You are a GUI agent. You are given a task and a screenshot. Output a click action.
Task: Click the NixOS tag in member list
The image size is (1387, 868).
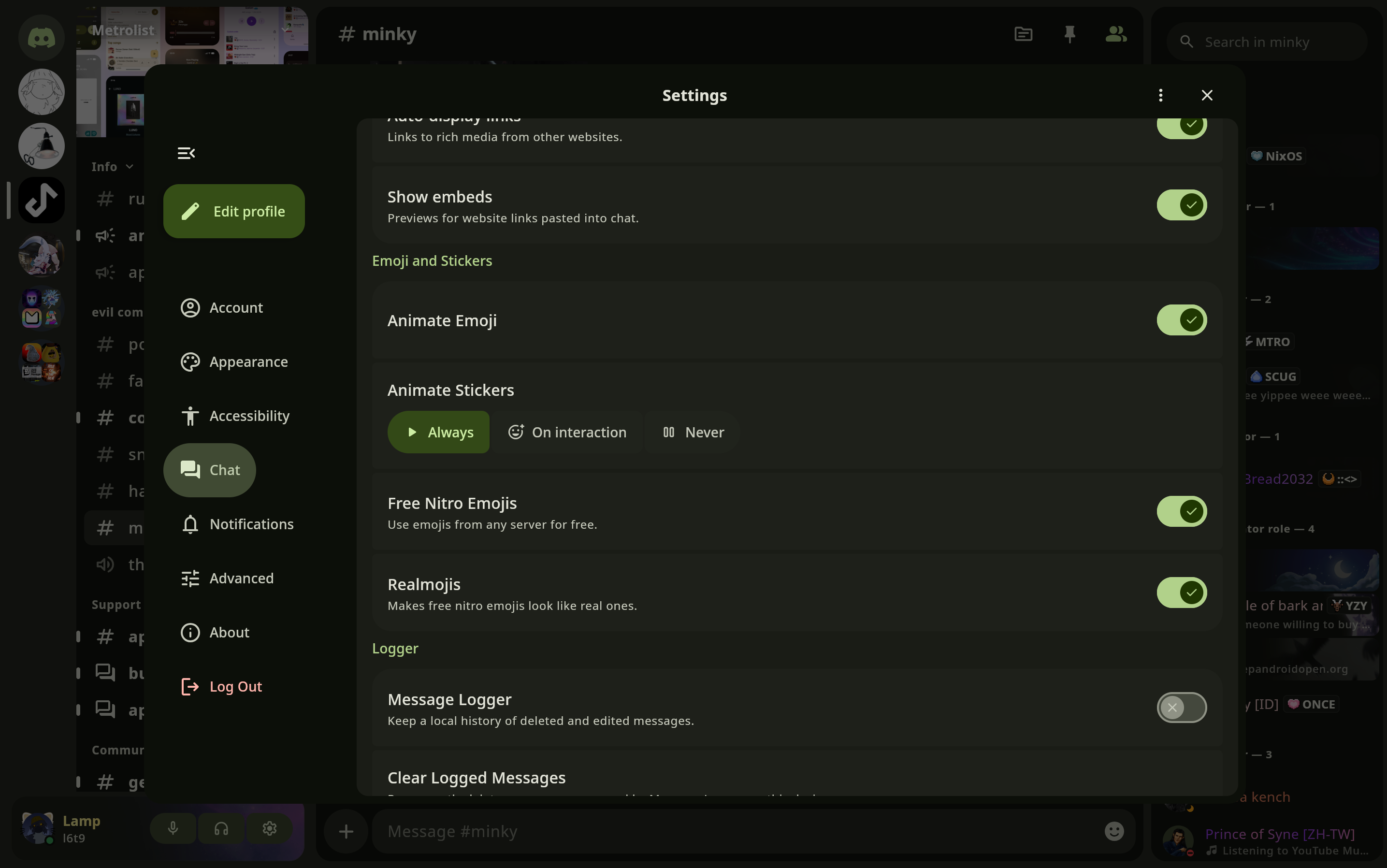(1277, 156)
